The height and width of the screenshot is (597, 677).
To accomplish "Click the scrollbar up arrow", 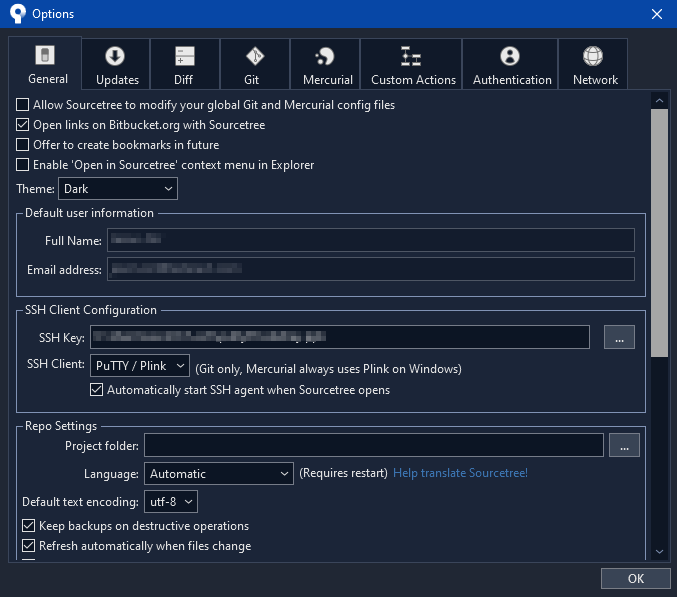I will (x=659, y=101).
